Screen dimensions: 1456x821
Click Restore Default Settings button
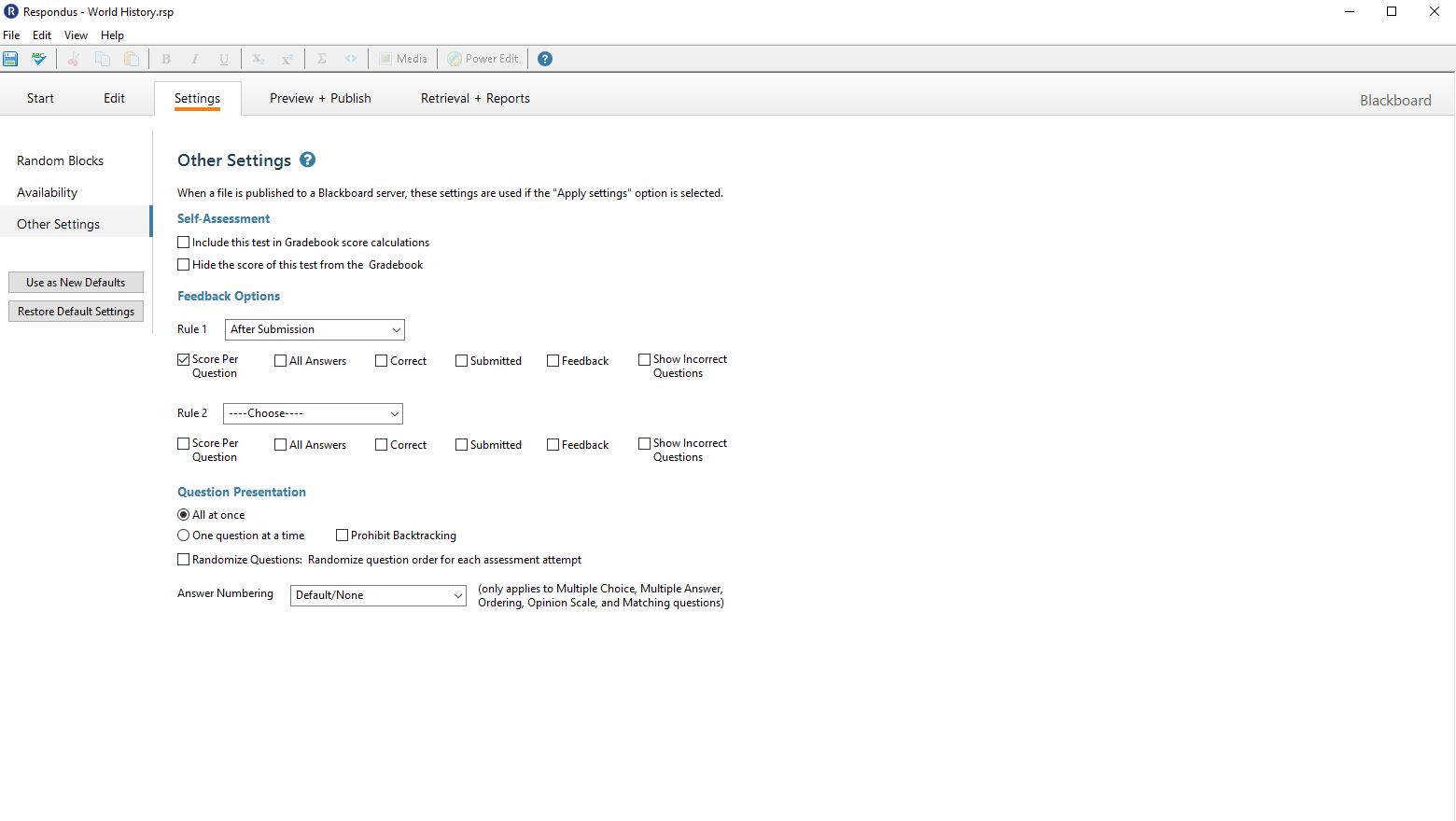[76, 312]
